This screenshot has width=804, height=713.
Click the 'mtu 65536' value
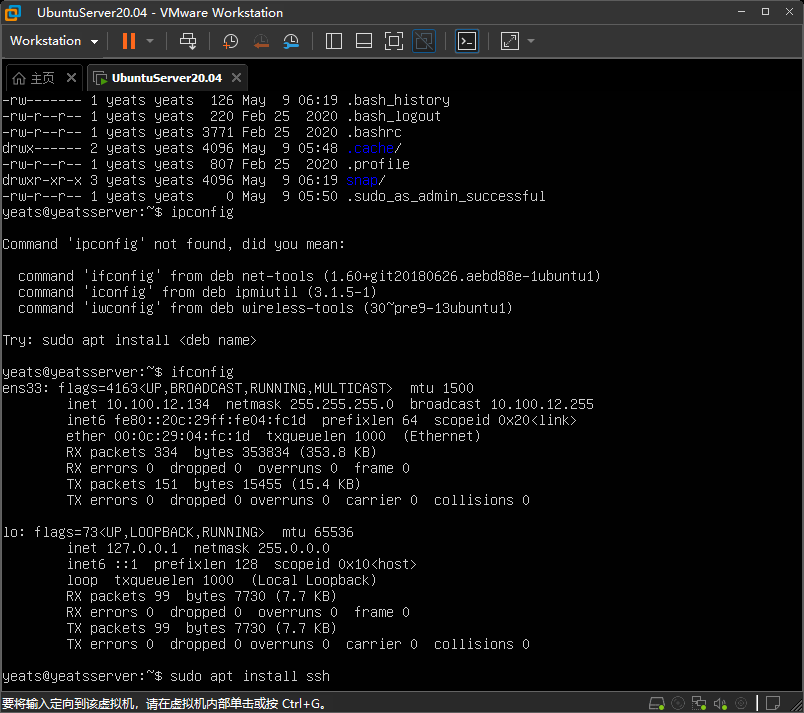pos(318,532)
